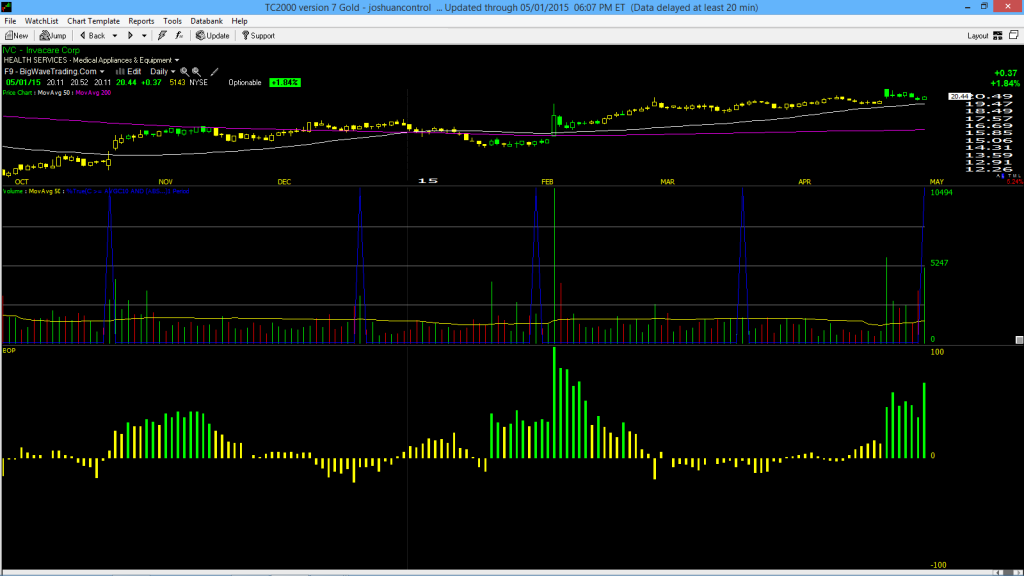Open the Chart Template menu
The image size is (1024, 576).
point(93,21)
